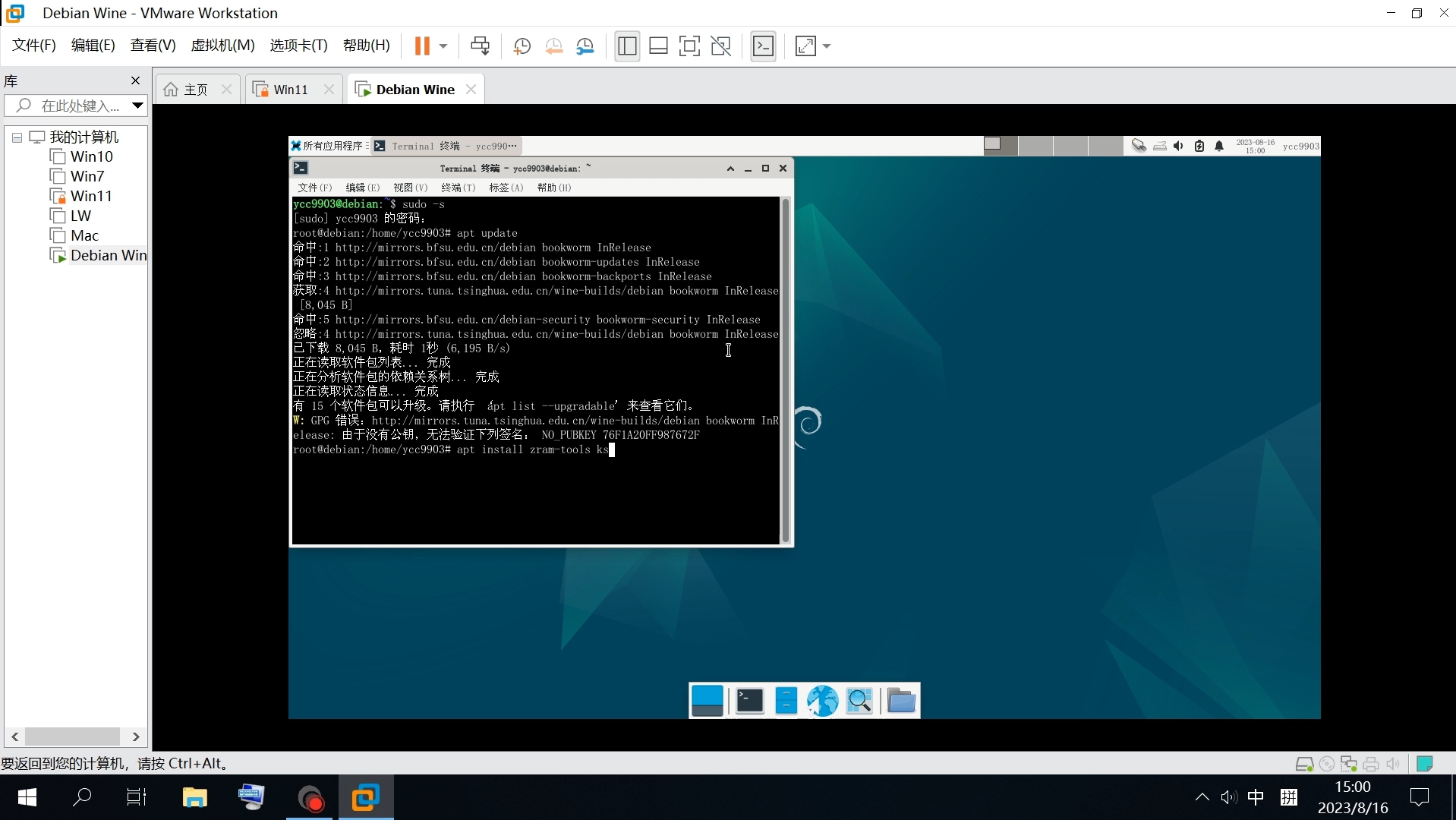This screenshot has width=1456, height=820.
Task: Send Ctrl+Alt+Del to the virtual machine
Action: [x=480, y=46]
